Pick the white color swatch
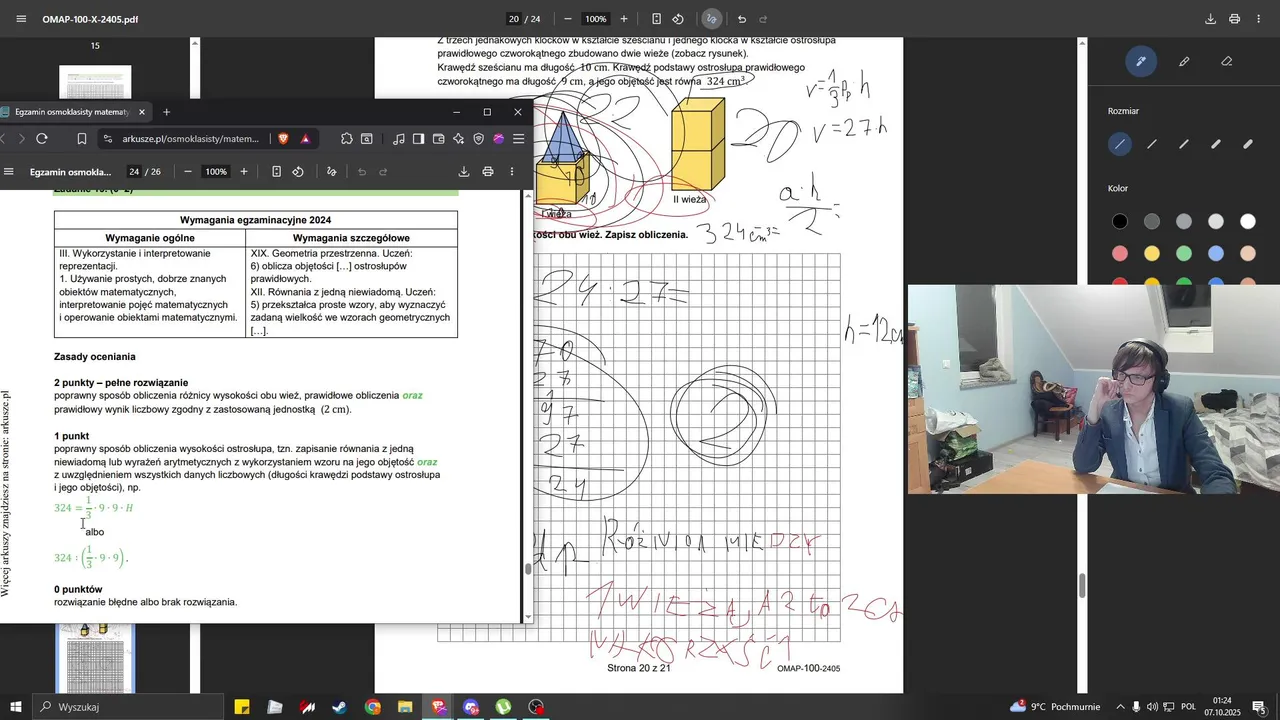Image resolution: width=1280 pixels, height=720 pixels. (1248, 221)
